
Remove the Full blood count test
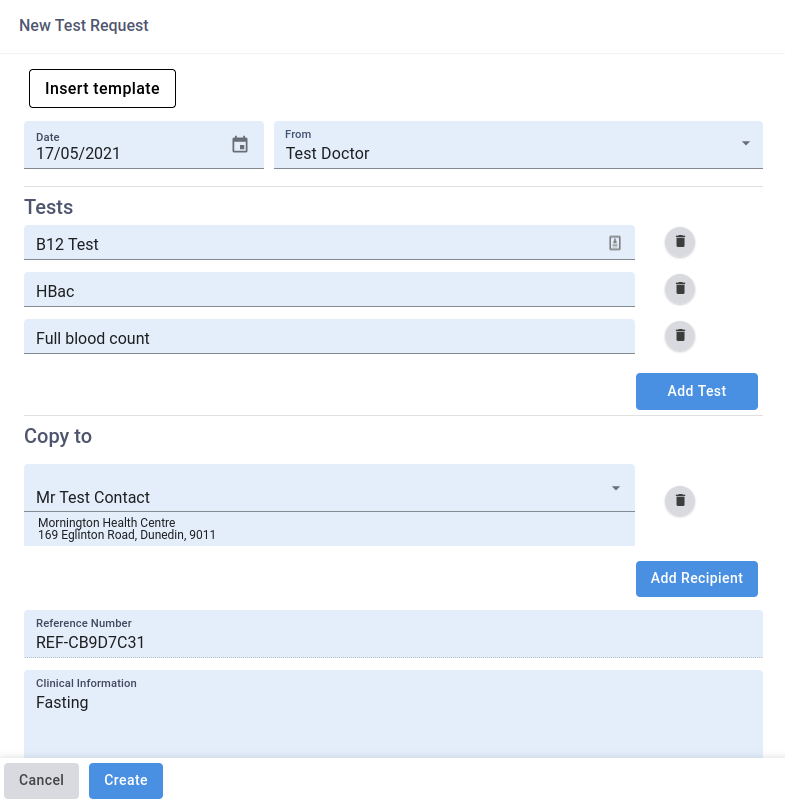(680, 335)
